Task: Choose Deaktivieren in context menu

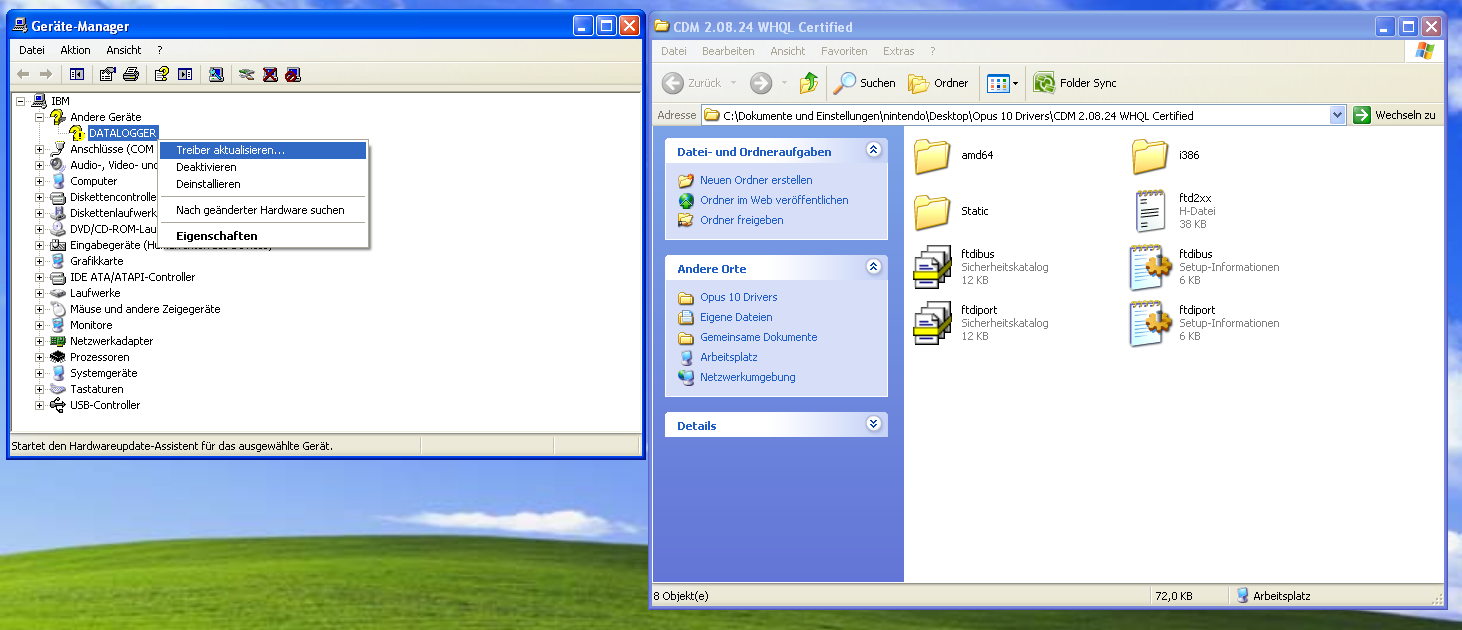Action: point(263,167)
